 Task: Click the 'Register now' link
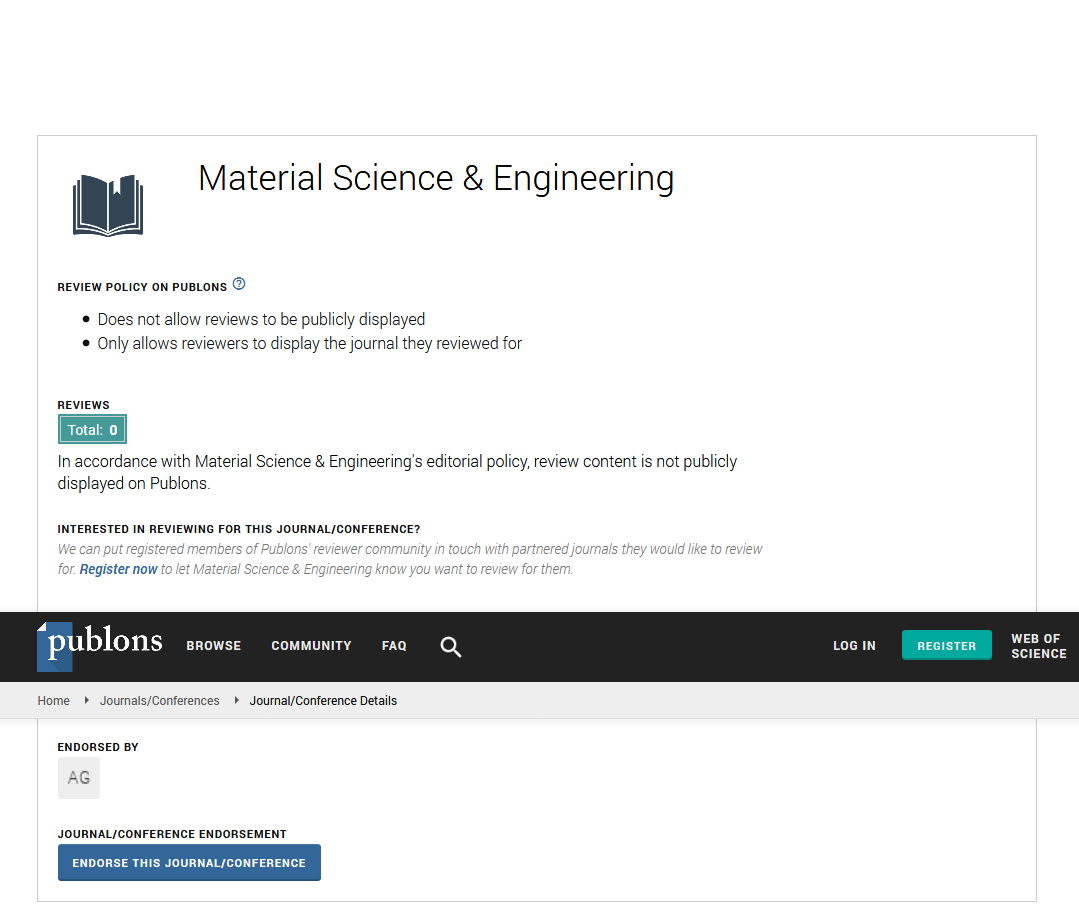[x=119, y=570]
